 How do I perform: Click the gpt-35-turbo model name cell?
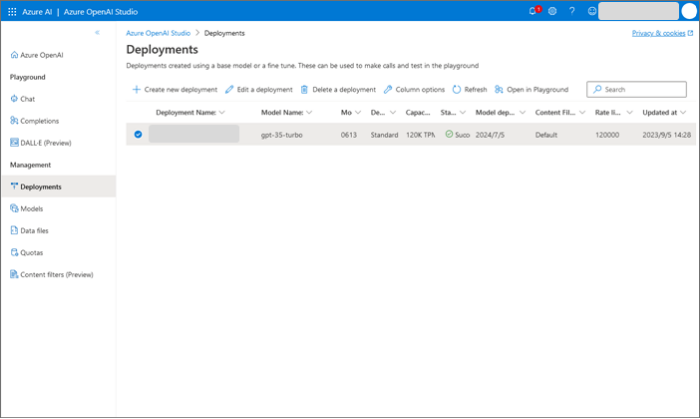coord(282,135)
